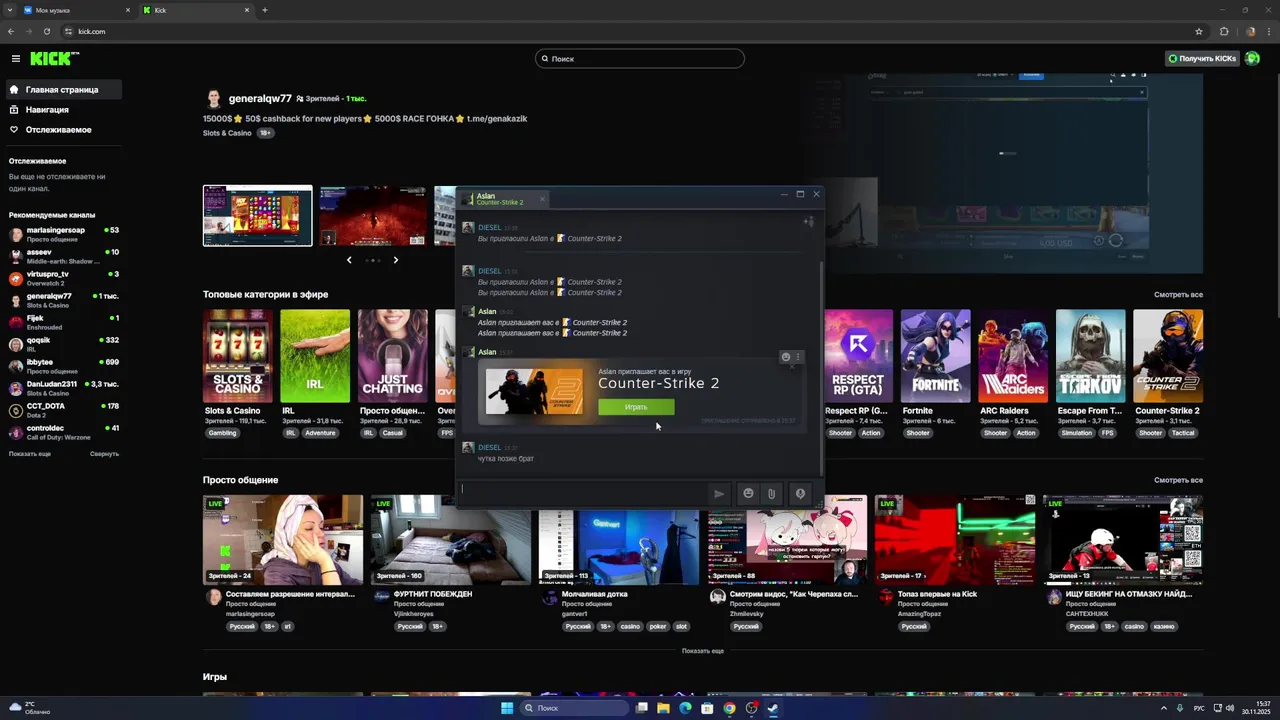Click the KICK logo
This screenshot has height=720, width=1280.
(54, 59)
